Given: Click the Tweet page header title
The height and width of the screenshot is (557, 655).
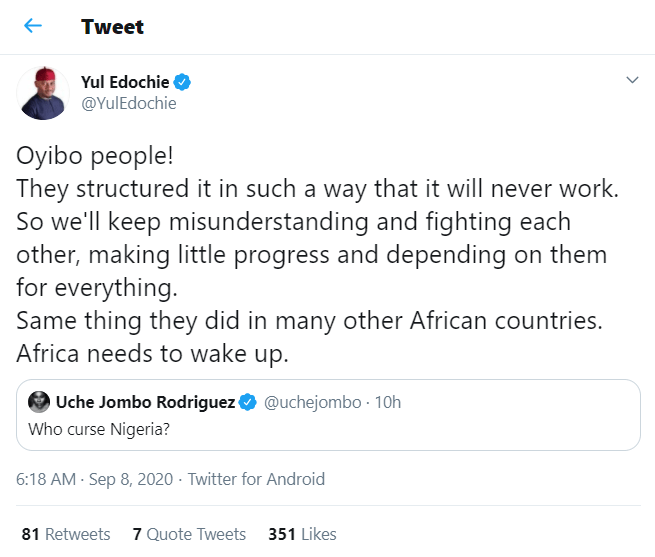Looking at the screenshot, I should [x=113, y=27].
